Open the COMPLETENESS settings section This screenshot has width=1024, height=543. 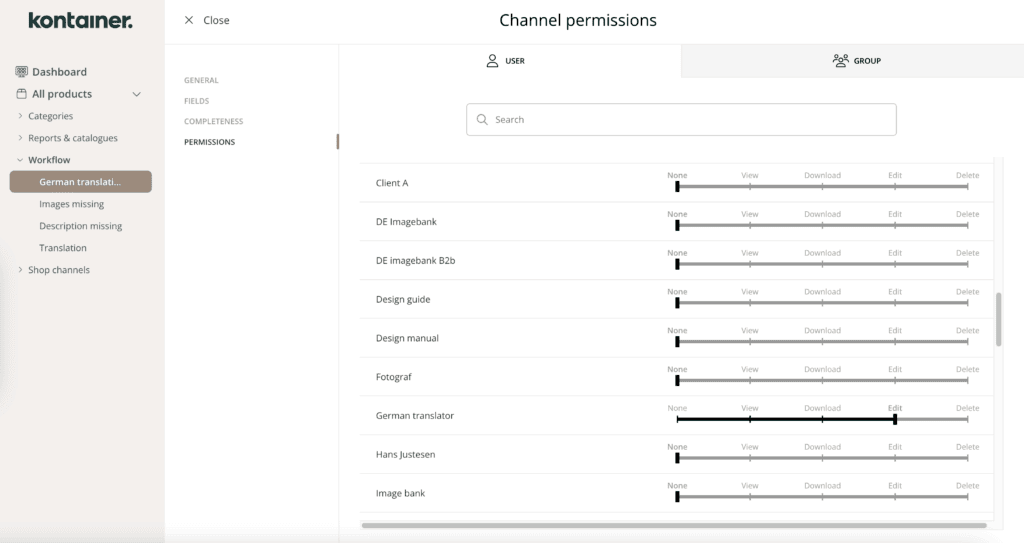(213, 122)
